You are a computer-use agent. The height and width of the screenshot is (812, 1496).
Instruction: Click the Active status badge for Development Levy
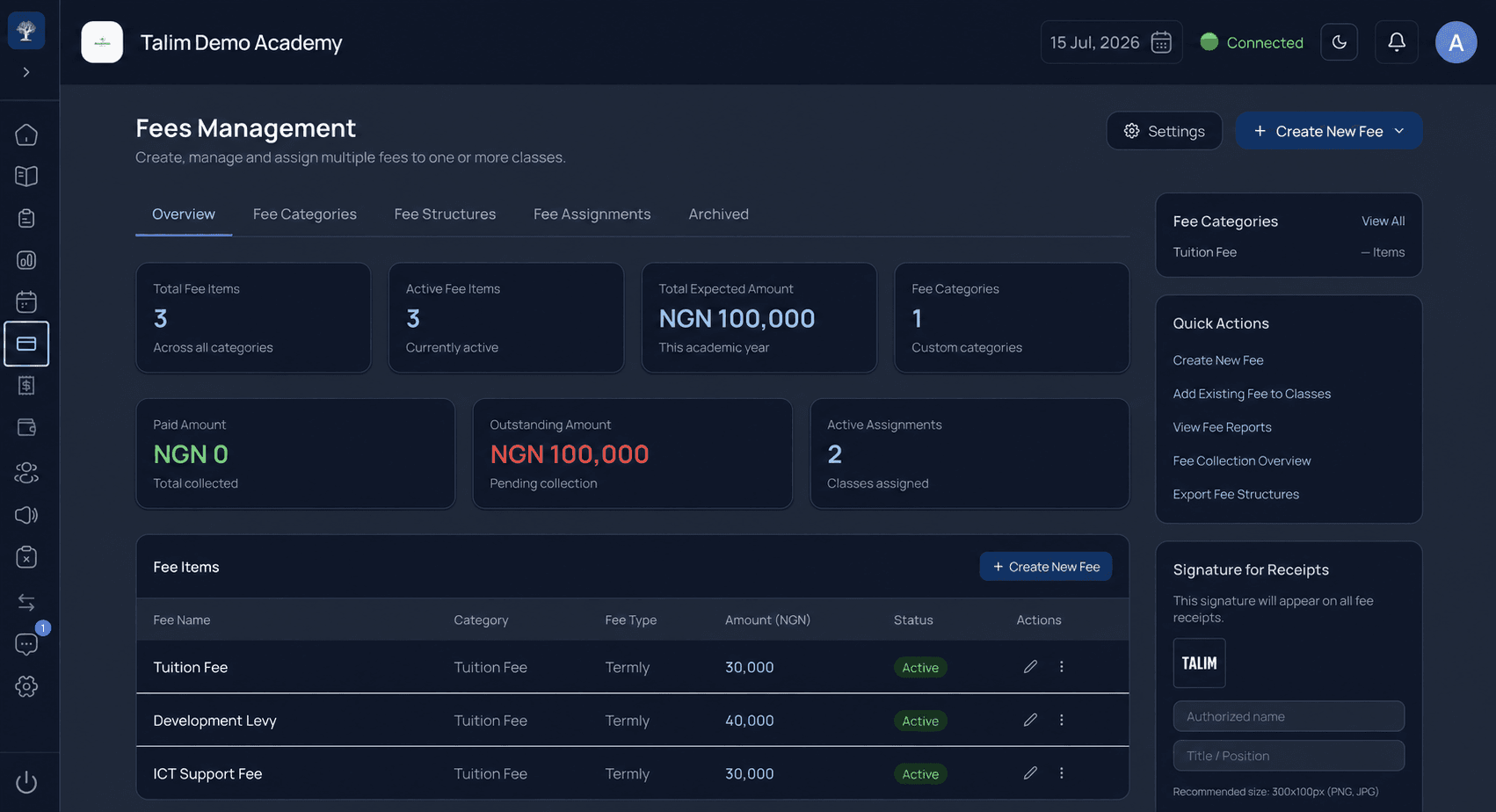point(920,721)
